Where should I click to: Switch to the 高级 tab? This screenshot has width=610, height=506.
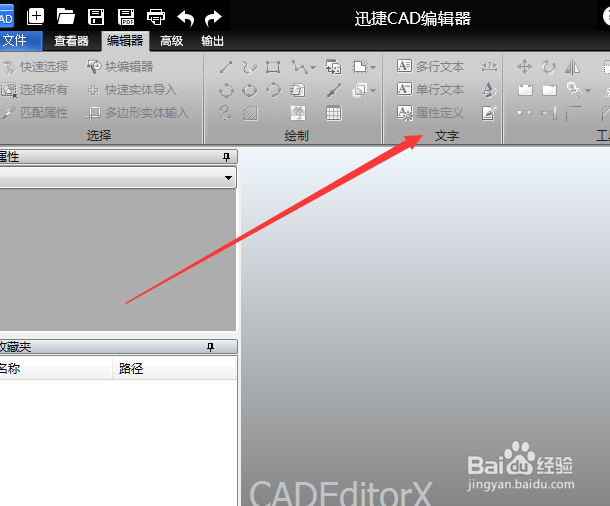172,41
